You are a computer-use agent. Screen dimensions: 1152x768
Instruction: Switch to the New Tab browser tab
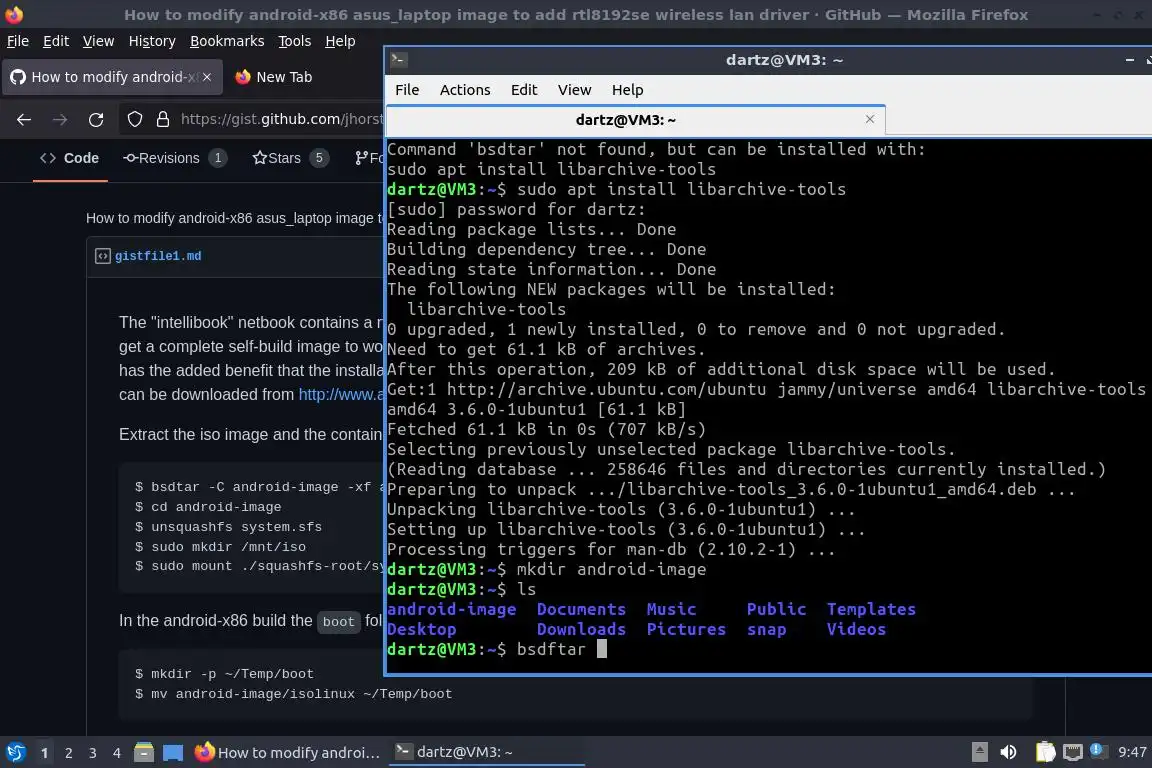(273, 76)
